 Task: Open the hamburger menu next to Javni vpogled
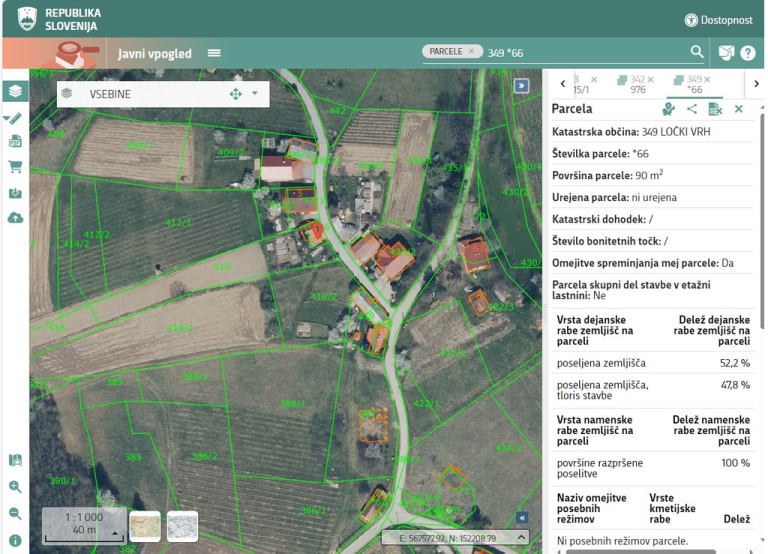coord(214,53)
